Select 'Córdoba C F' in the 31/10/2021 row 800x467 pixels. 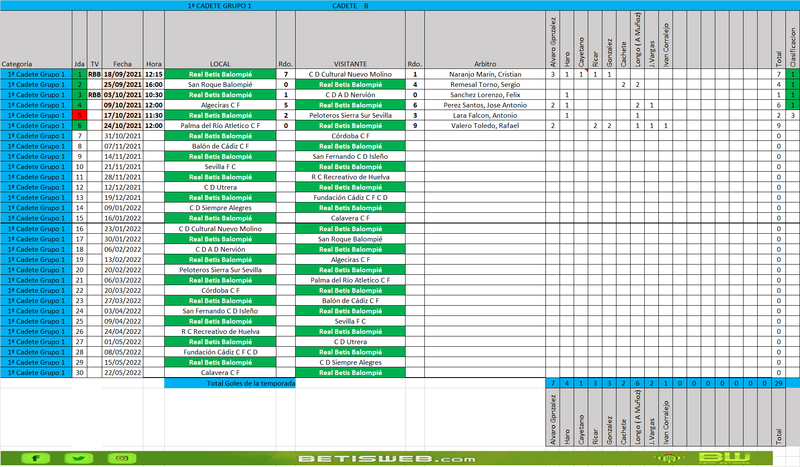click(x=351, y=136)
